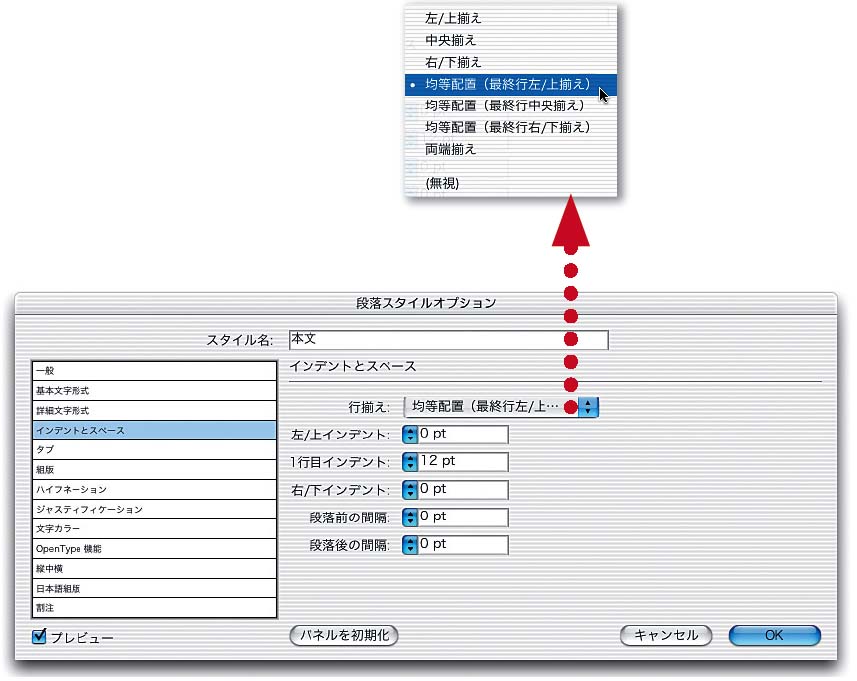
Task: Click the キャンセル button
Action: [x=666, y=636]
